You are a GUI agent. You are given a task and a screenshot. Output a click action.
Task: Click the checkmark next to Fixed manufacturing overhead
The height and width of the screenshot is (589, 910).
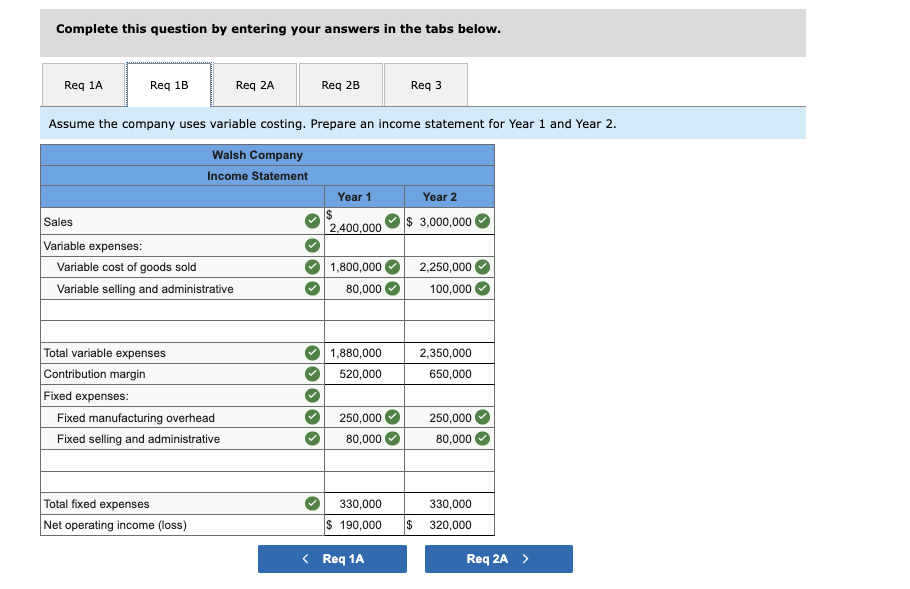pyautogui.click(x=313, y=417)
